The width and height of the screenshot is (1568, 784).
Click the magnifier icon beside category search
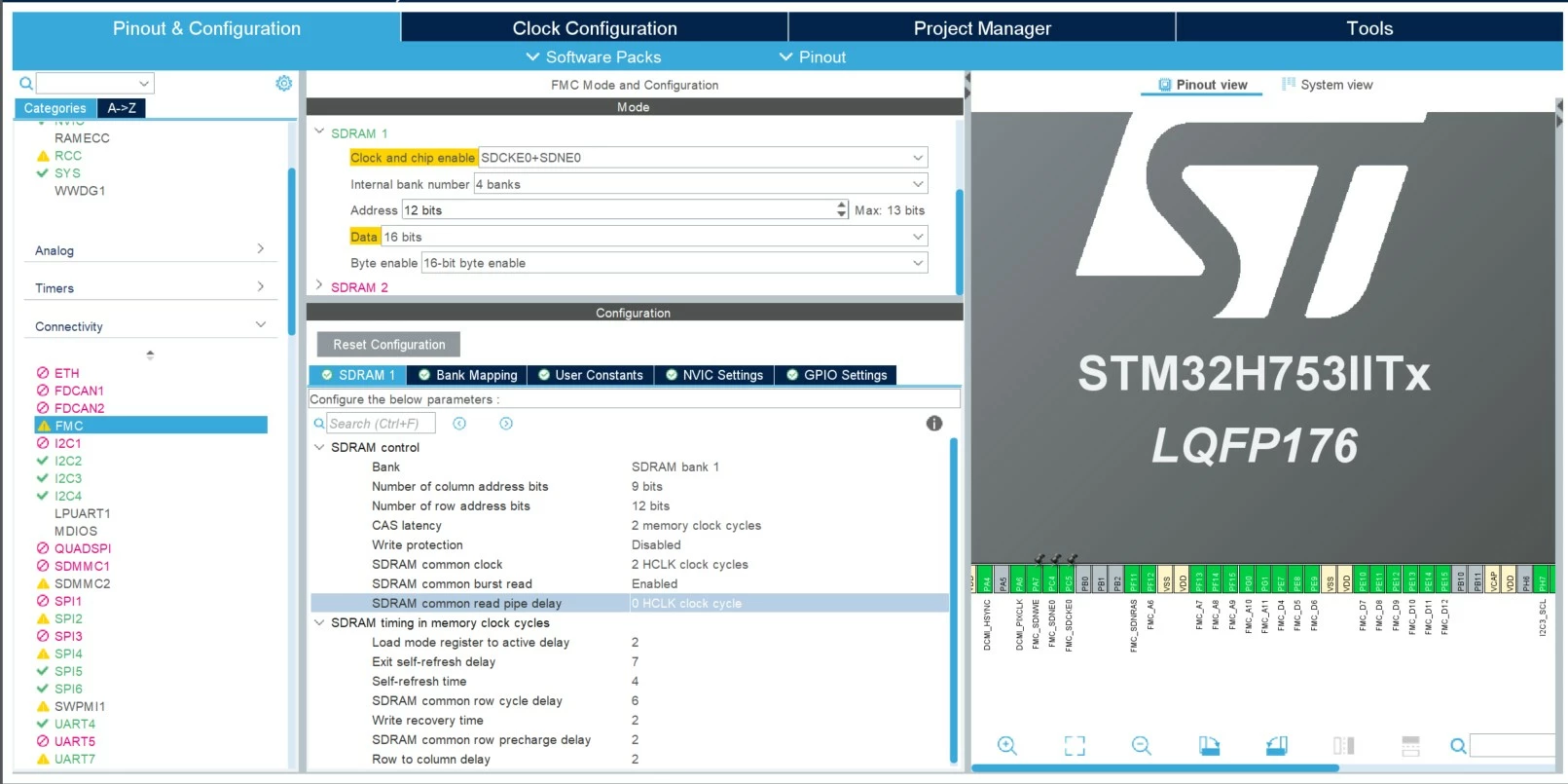[26, 84]
